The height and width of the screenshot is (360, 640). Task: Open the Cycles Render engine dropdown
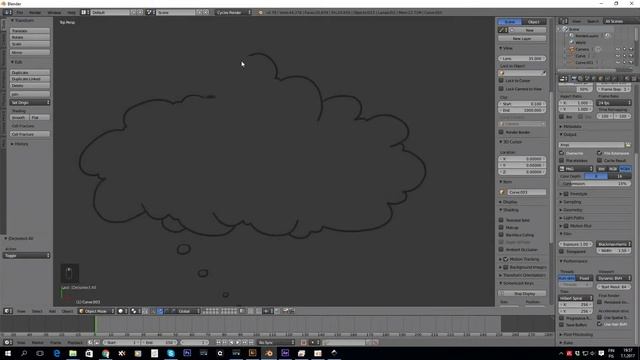pyautogui.click(x=233, y=13)
